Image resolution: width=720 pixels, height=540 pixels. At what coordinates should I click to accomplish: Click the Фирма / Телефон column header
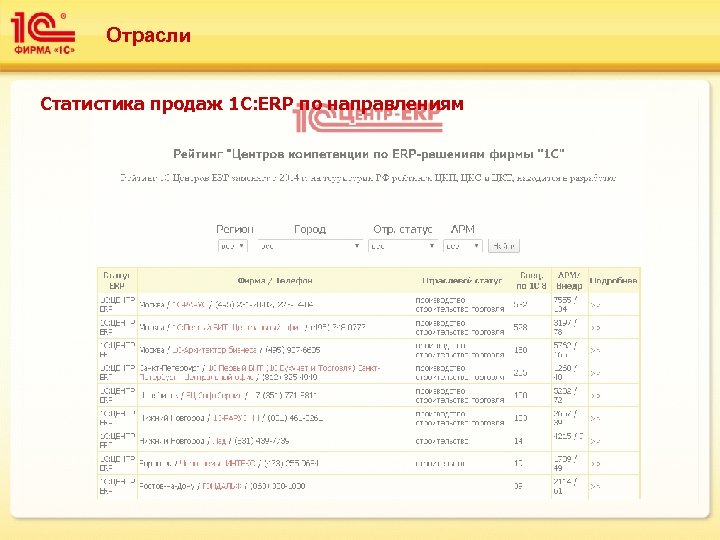(275, 280)
